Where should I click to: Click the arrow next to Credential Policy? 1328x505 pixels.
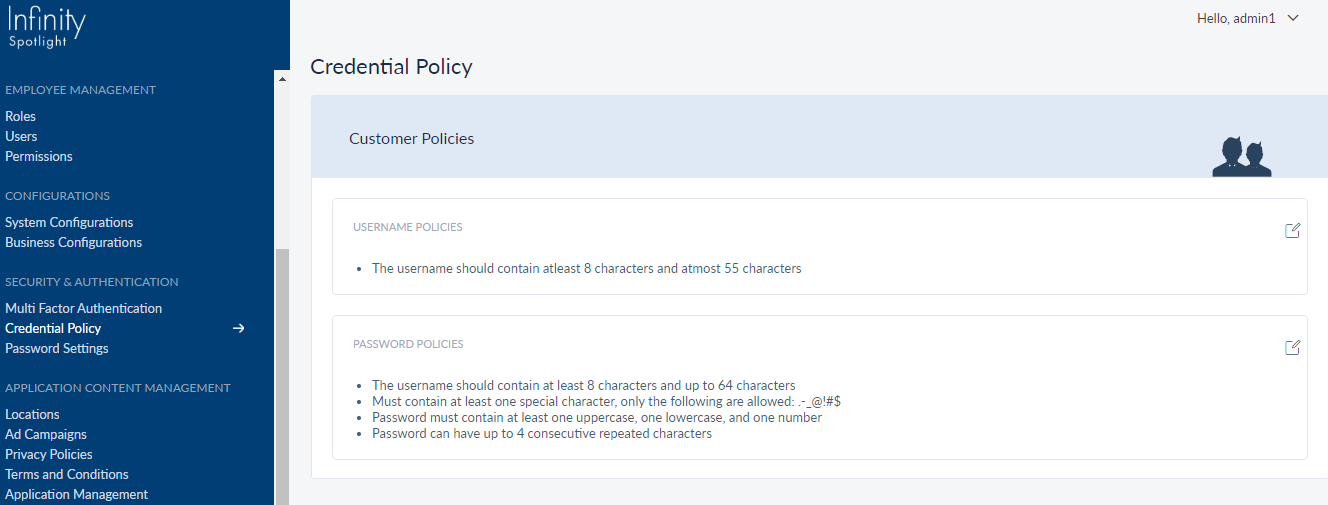238,328
